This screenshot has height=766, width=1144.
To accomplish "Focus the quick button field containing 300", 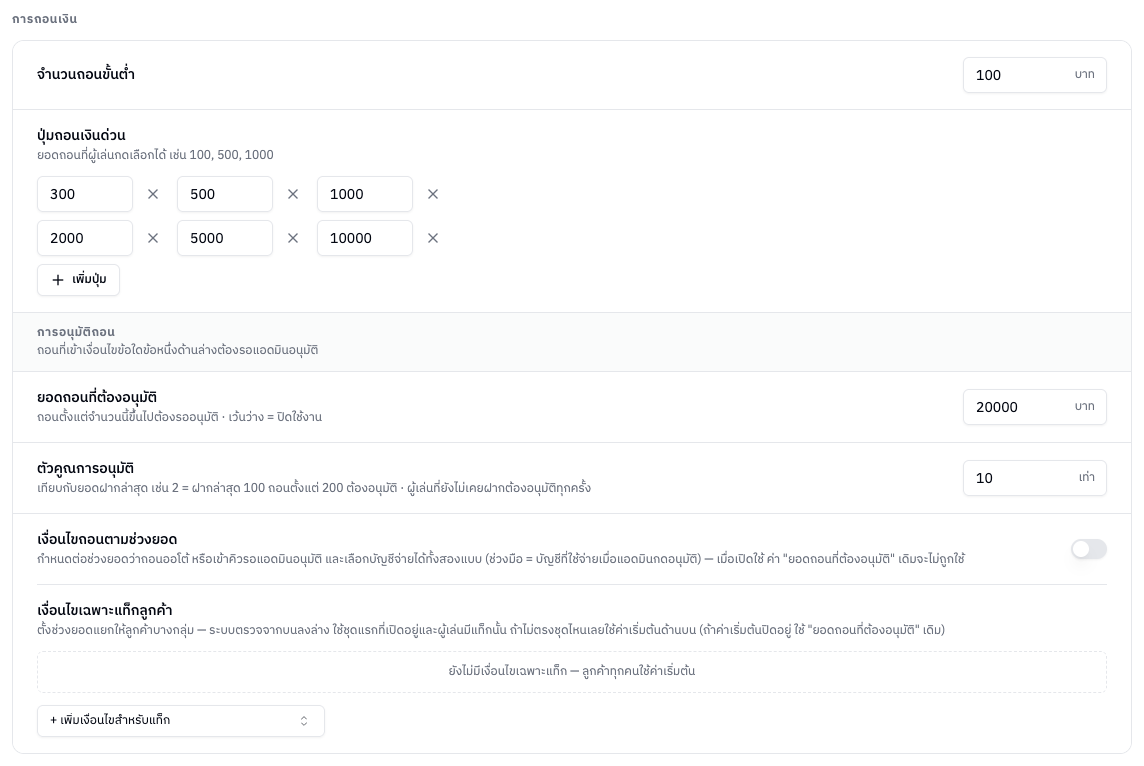I will (85, 194).
